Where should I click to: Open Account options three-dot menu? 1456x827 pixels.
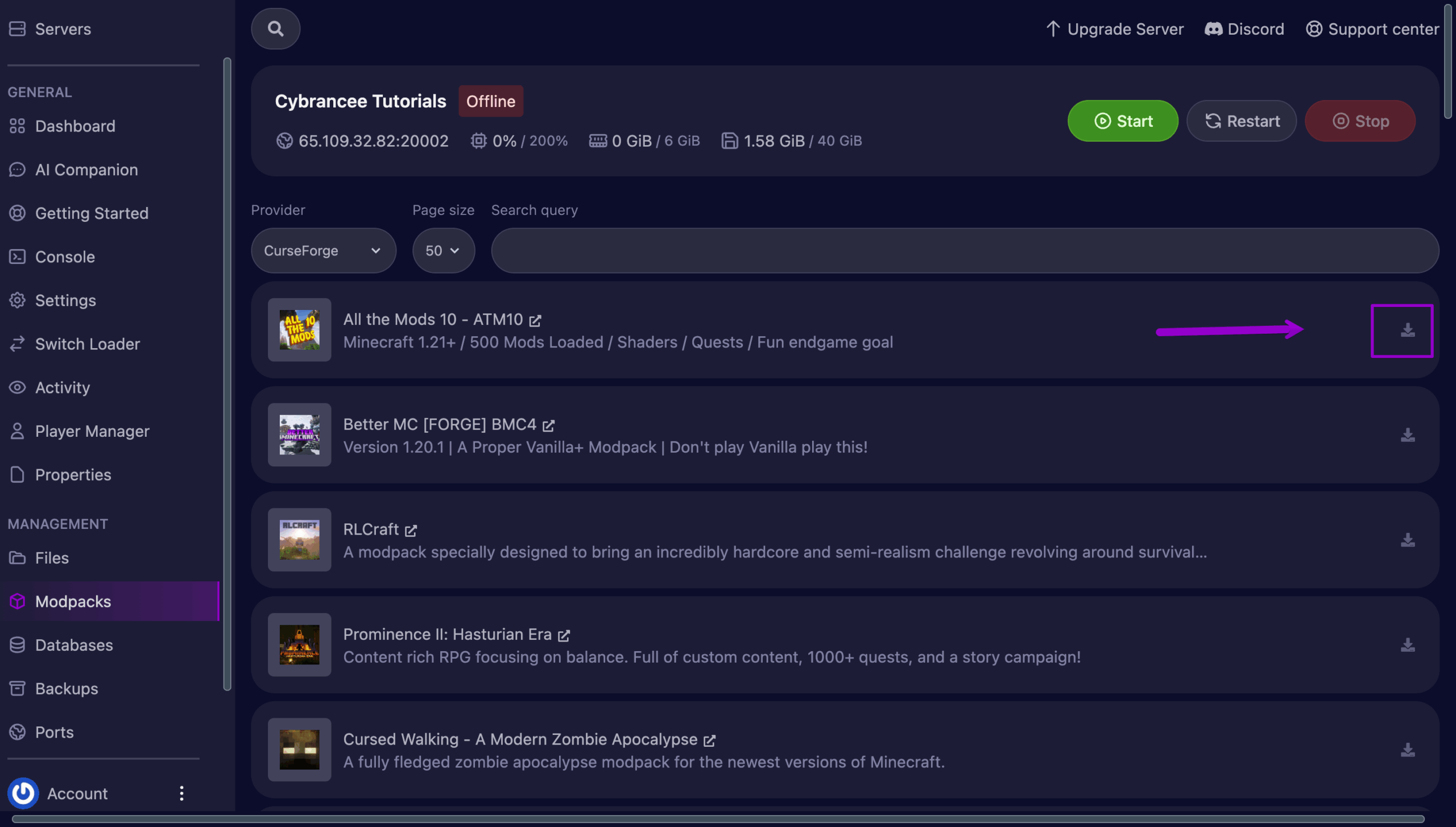click(181, 793)
